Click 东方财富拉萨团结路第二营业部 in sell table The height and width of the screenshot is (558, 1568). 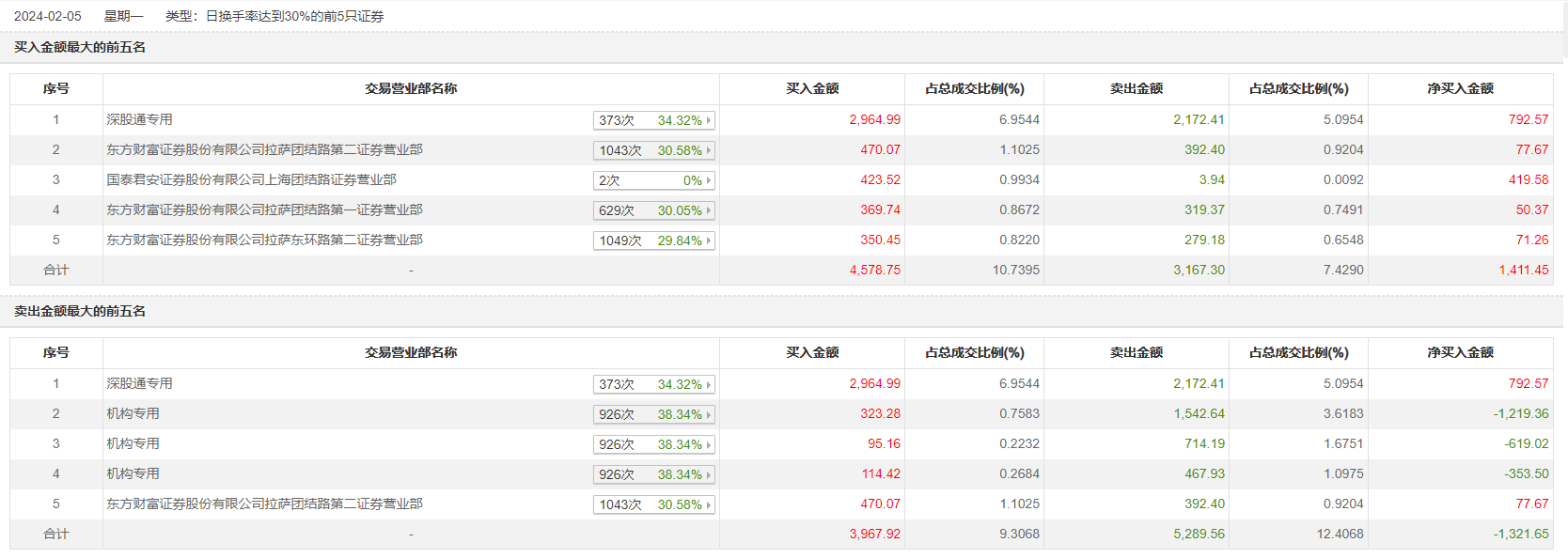tap(264, 504)
